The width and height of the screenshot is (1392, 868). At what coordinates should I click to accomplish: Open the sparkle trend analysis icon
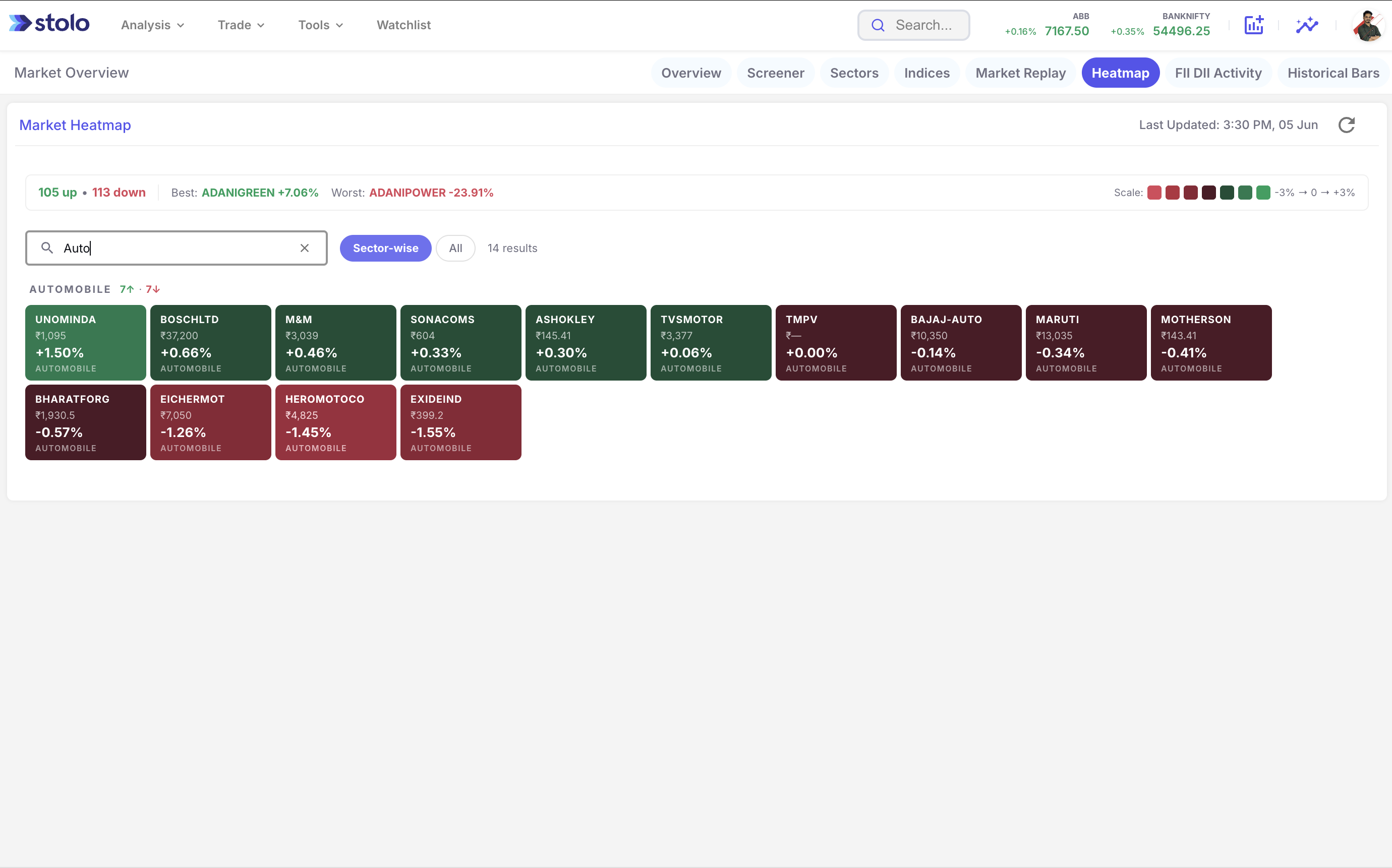(1306, 25)
